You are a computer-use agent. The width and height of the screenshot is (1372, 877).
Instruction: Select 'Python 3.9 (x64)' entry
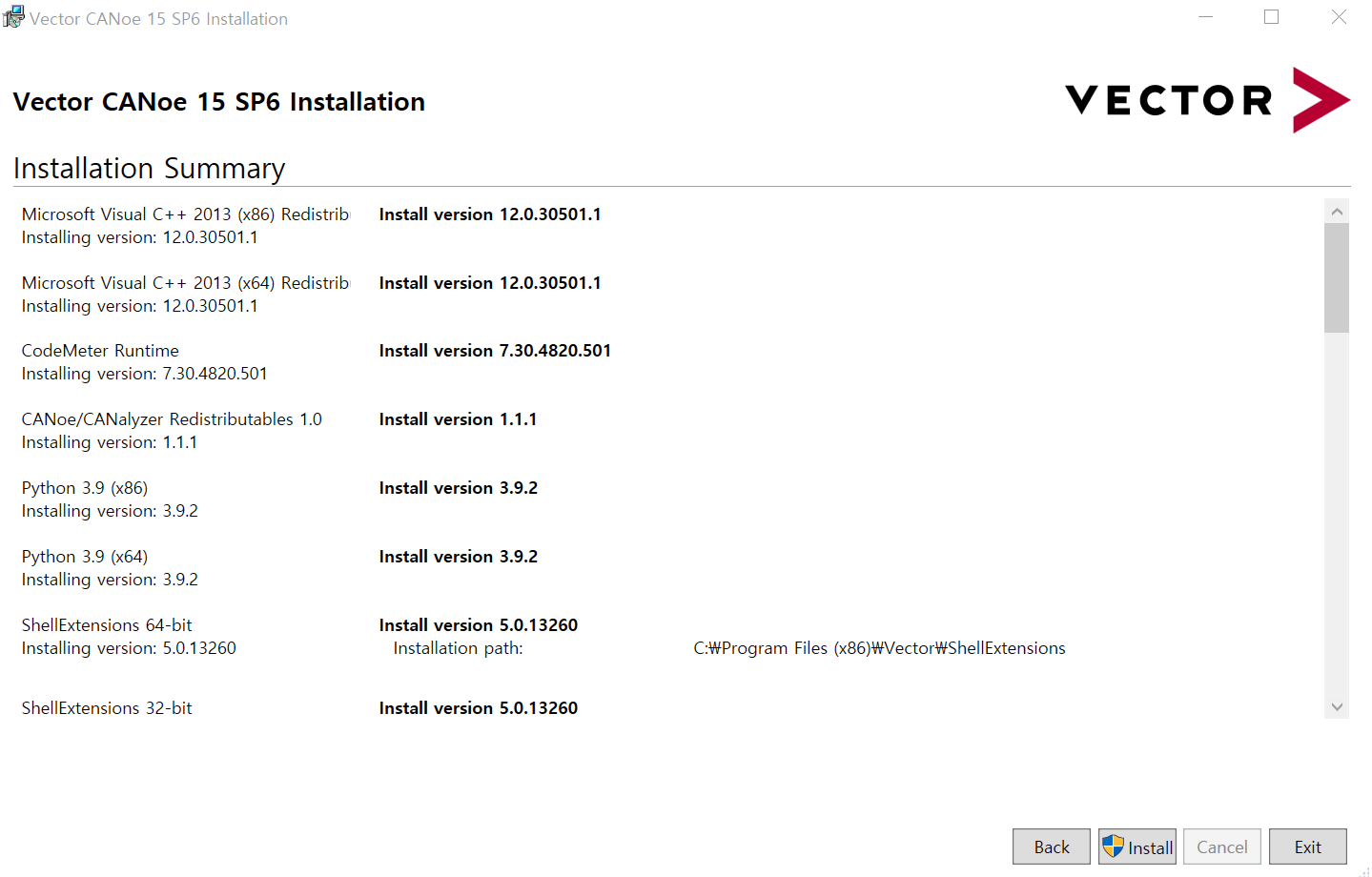85,557
